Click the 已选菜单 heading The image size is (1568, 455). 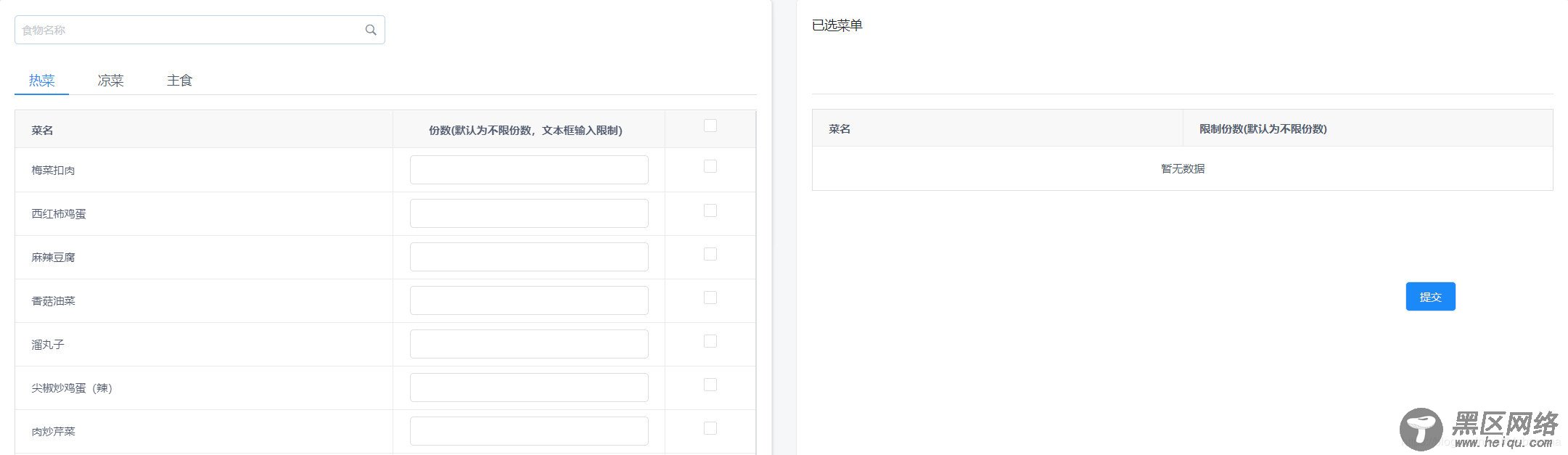837,25
